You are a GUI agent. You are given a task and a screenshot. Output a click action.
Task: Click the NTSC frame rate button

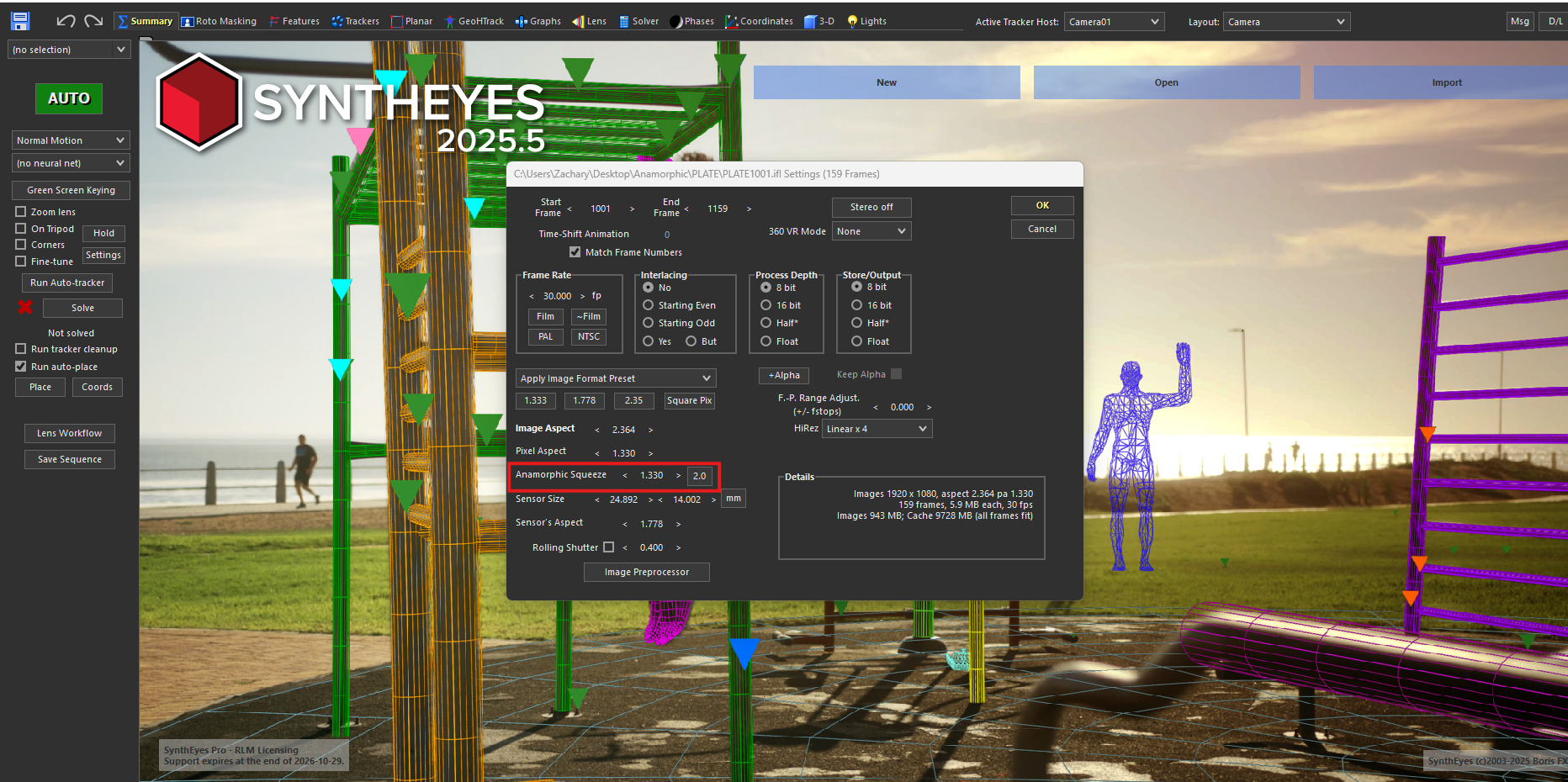point(589,336)
